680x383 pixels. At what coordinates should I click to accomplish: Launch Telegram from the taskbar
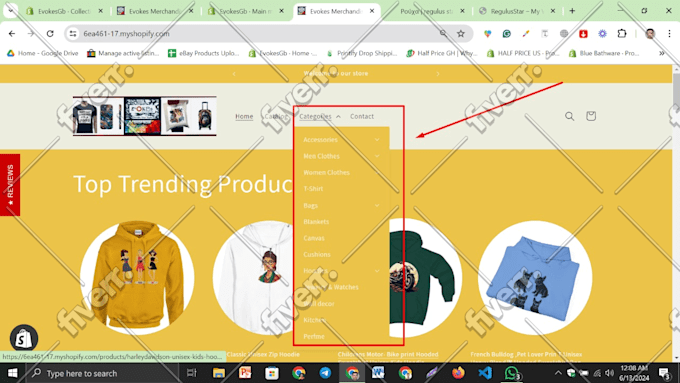click(325, 373)
